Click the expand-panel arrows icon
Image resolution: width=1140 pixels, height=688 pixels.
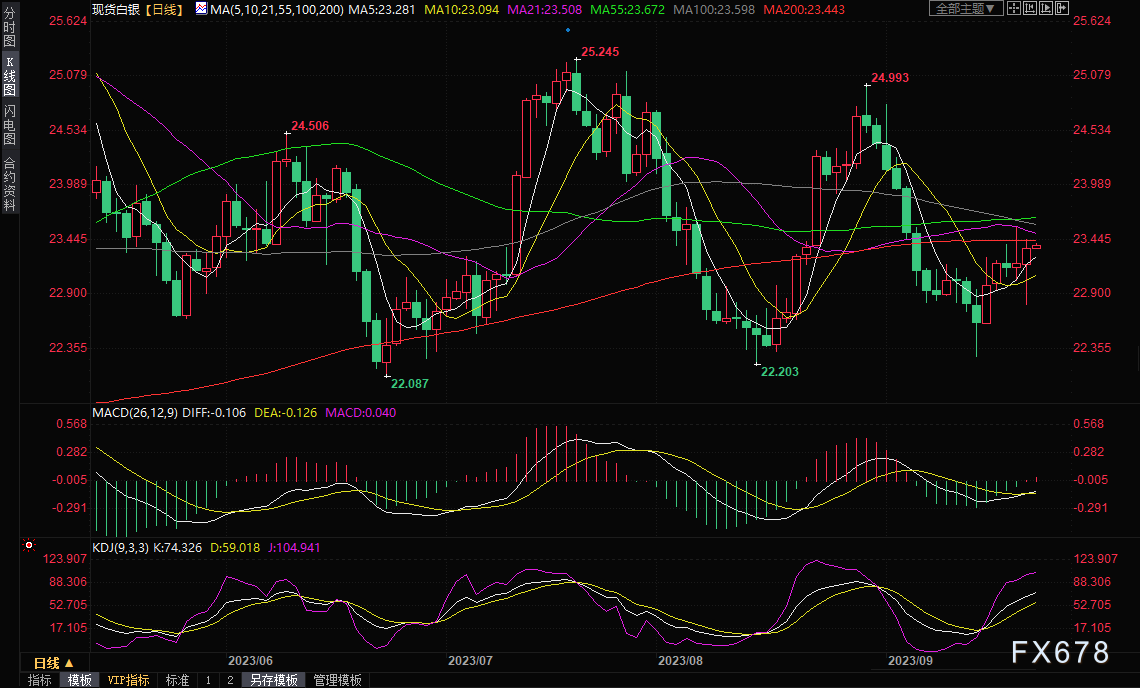point(1062,9)
